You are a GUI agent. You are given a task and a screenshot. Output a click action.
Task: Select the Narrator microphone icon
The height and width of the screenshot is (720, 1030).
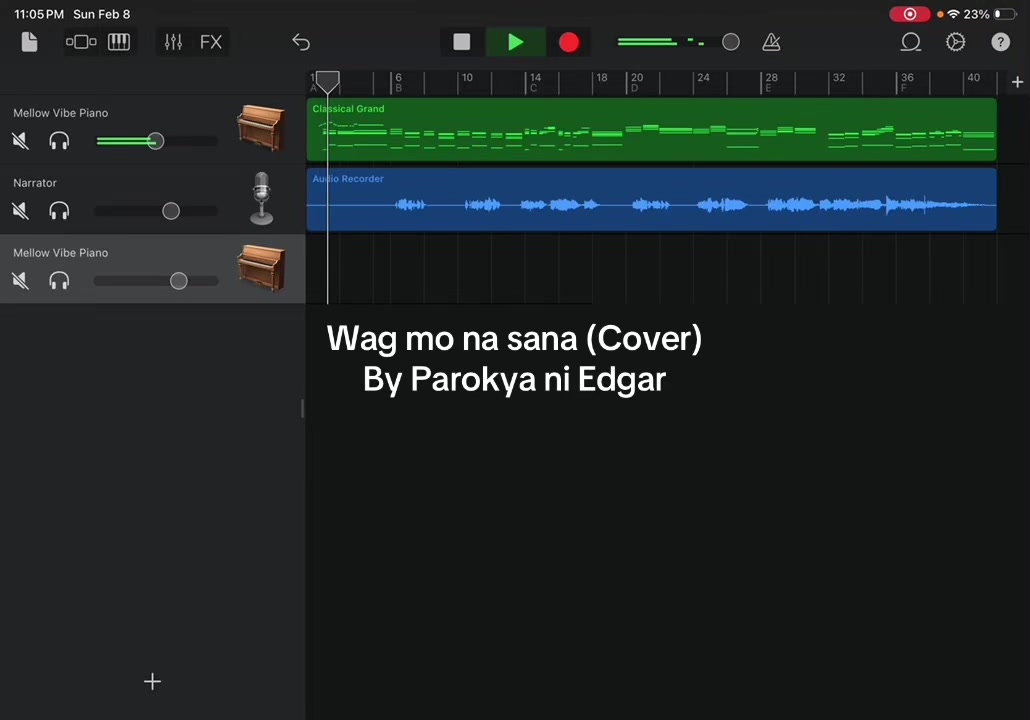pos(261,198)
